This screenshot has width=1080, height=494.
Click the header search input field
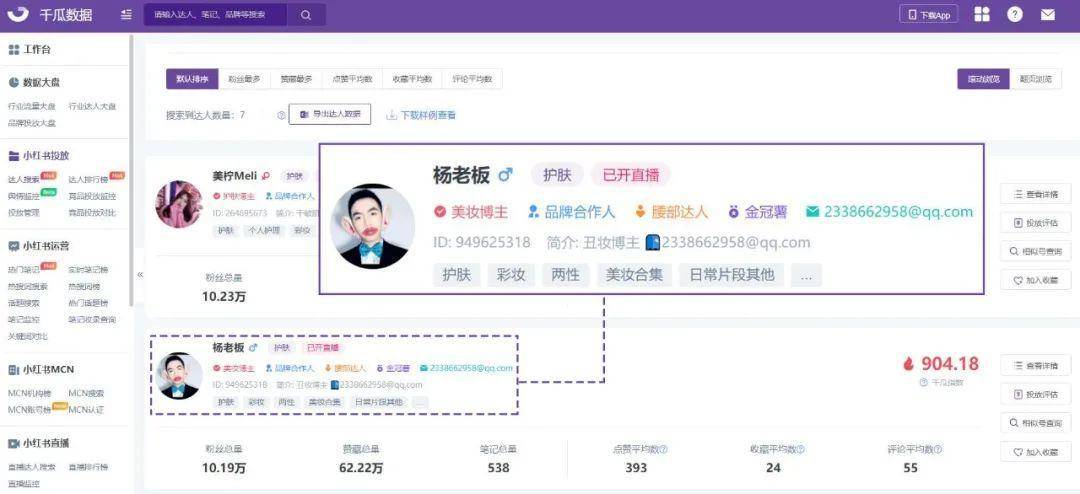(x=215, y=15)
